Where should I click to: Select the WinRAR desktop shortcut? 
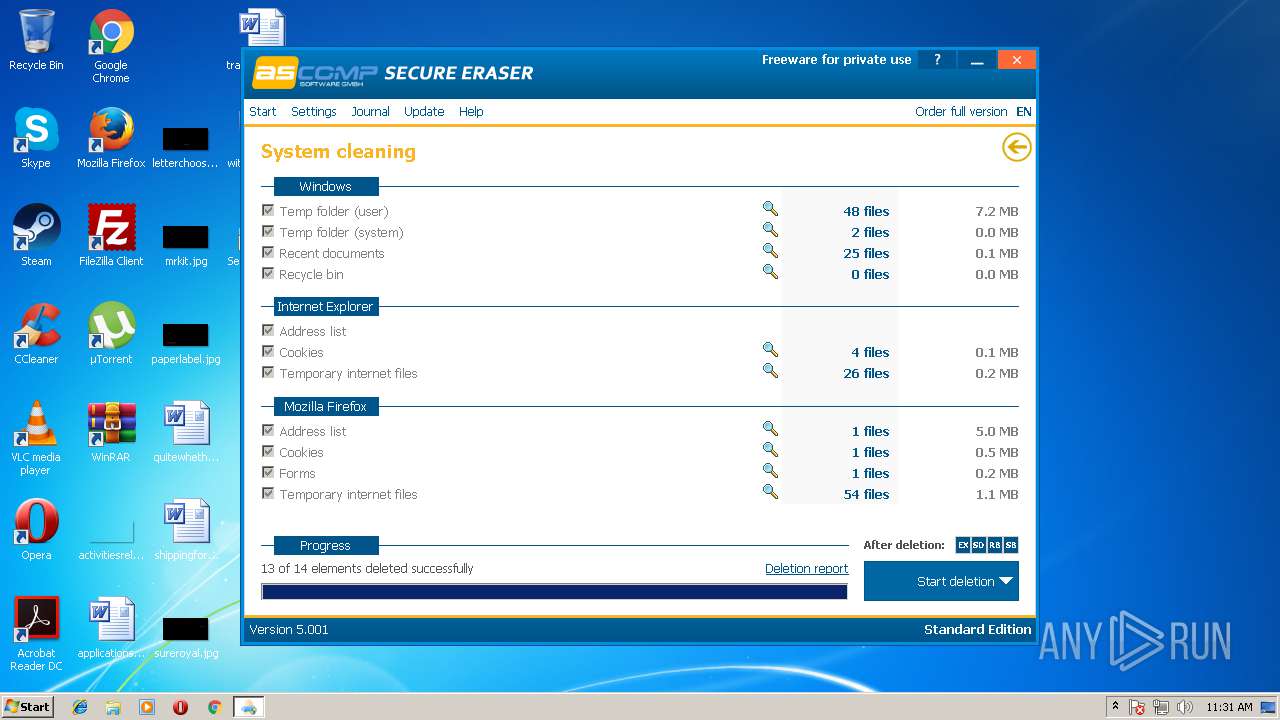click(x=111, y=432)
